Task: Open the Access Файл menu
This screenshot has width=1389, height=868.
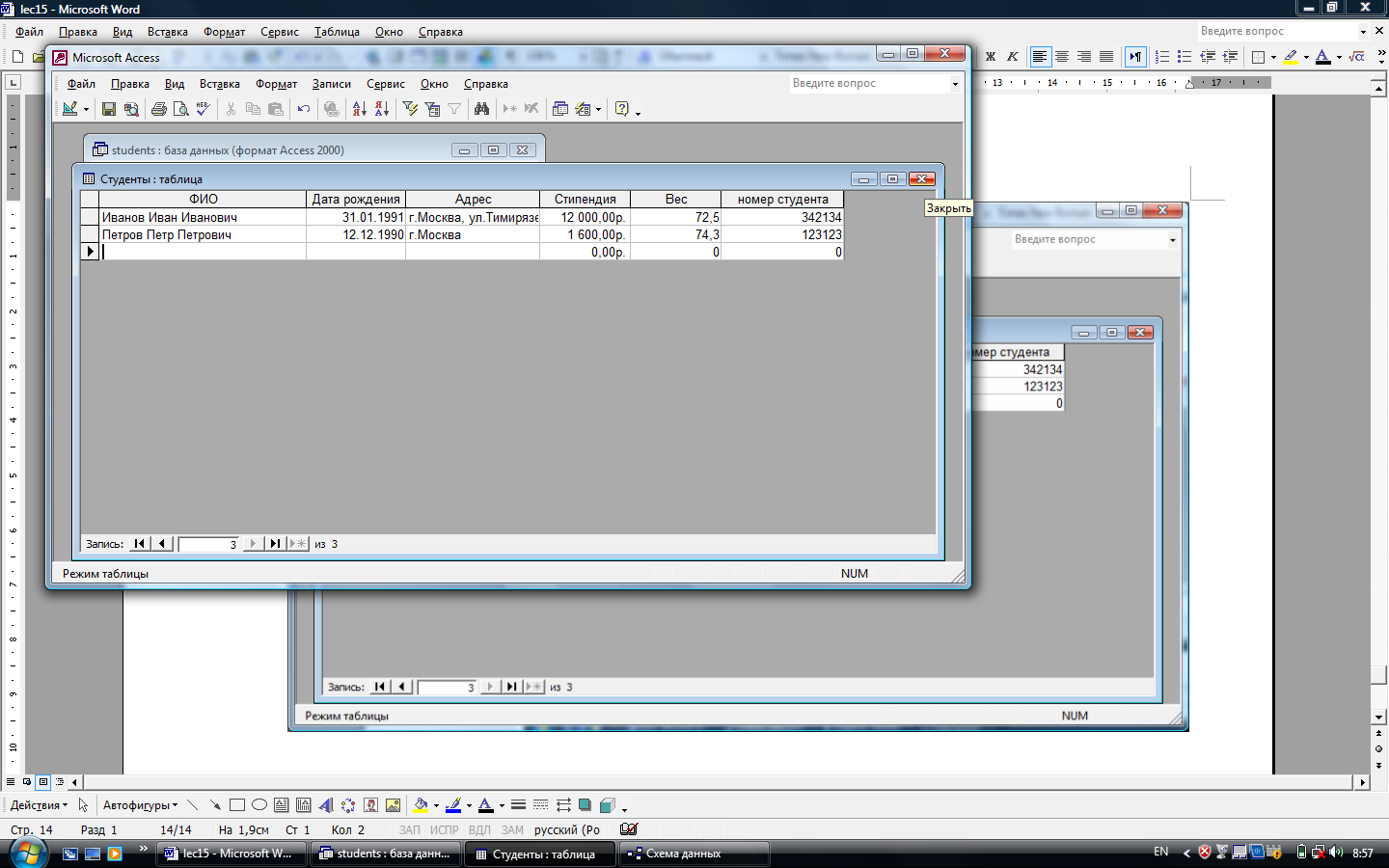Action: point(81,84)
